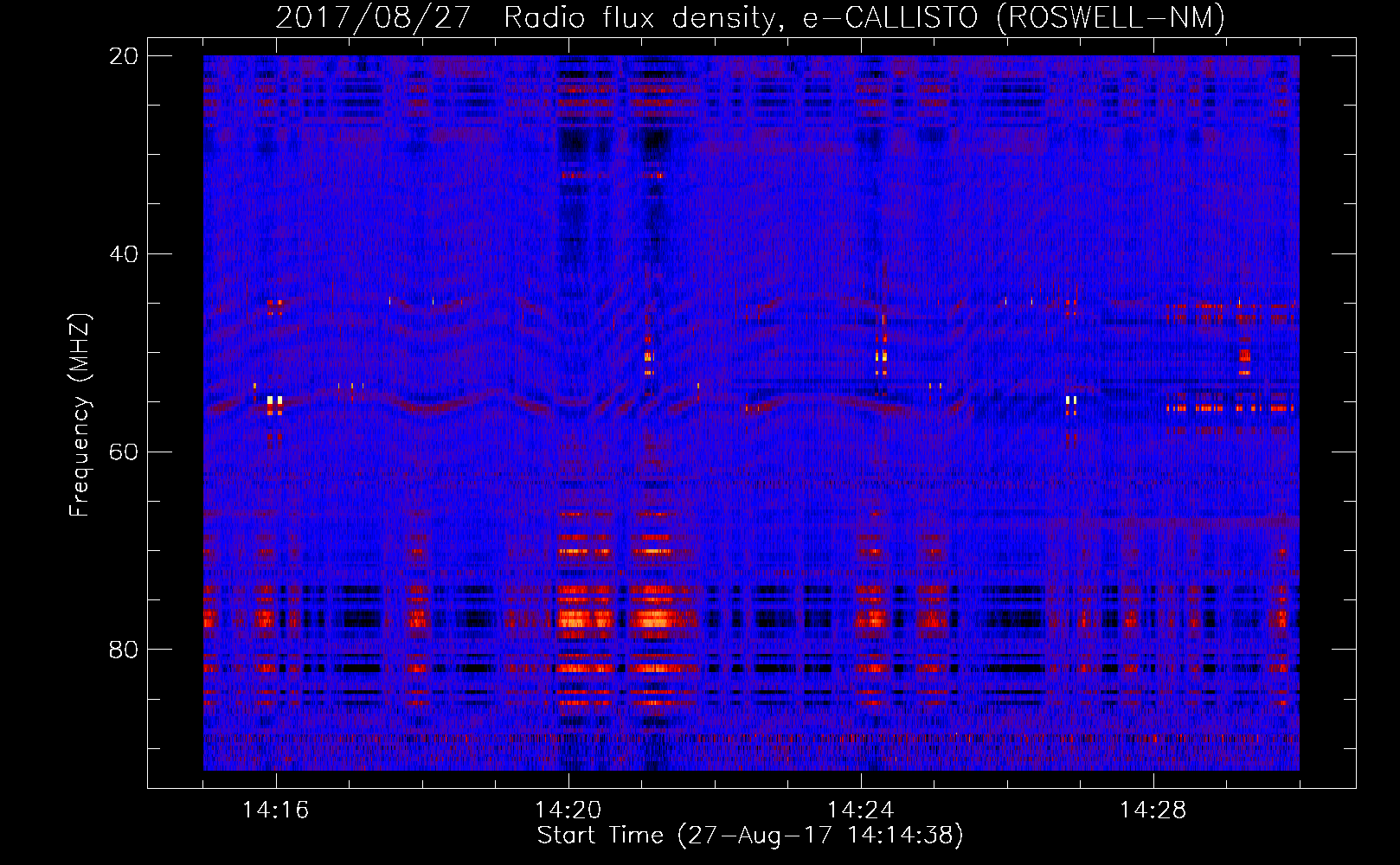Click the '60' frequency tick label
This screenshot has width=1400, height=865.
124,452
